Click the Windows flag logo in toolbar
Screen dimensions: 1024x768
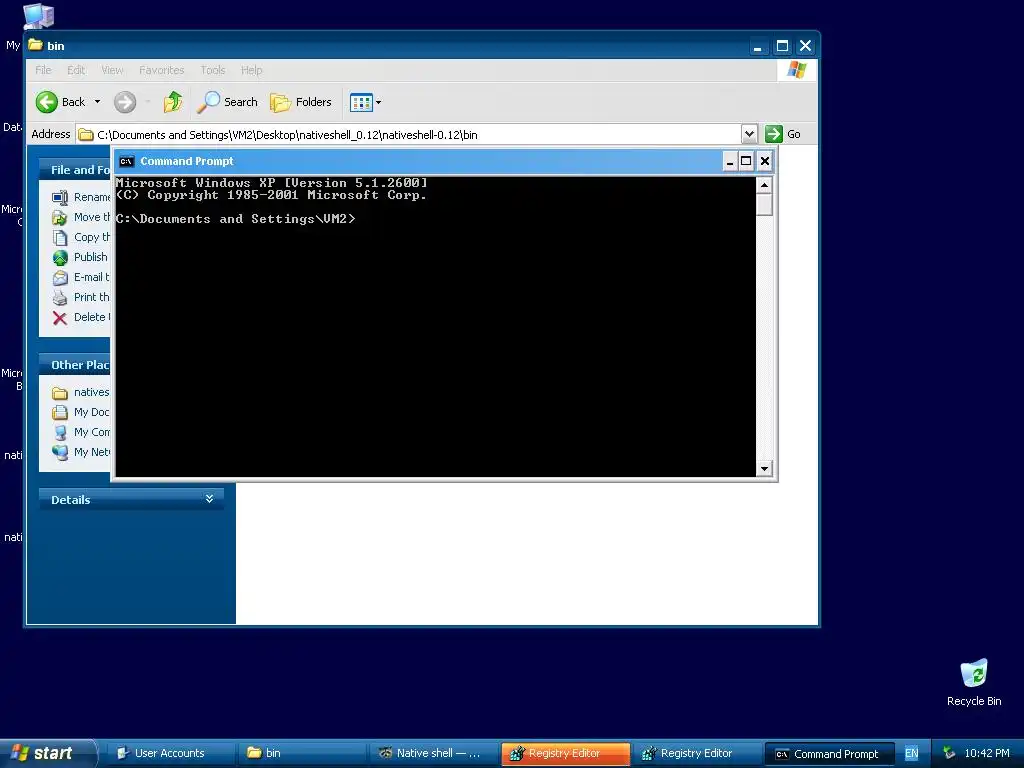[796, 69]
